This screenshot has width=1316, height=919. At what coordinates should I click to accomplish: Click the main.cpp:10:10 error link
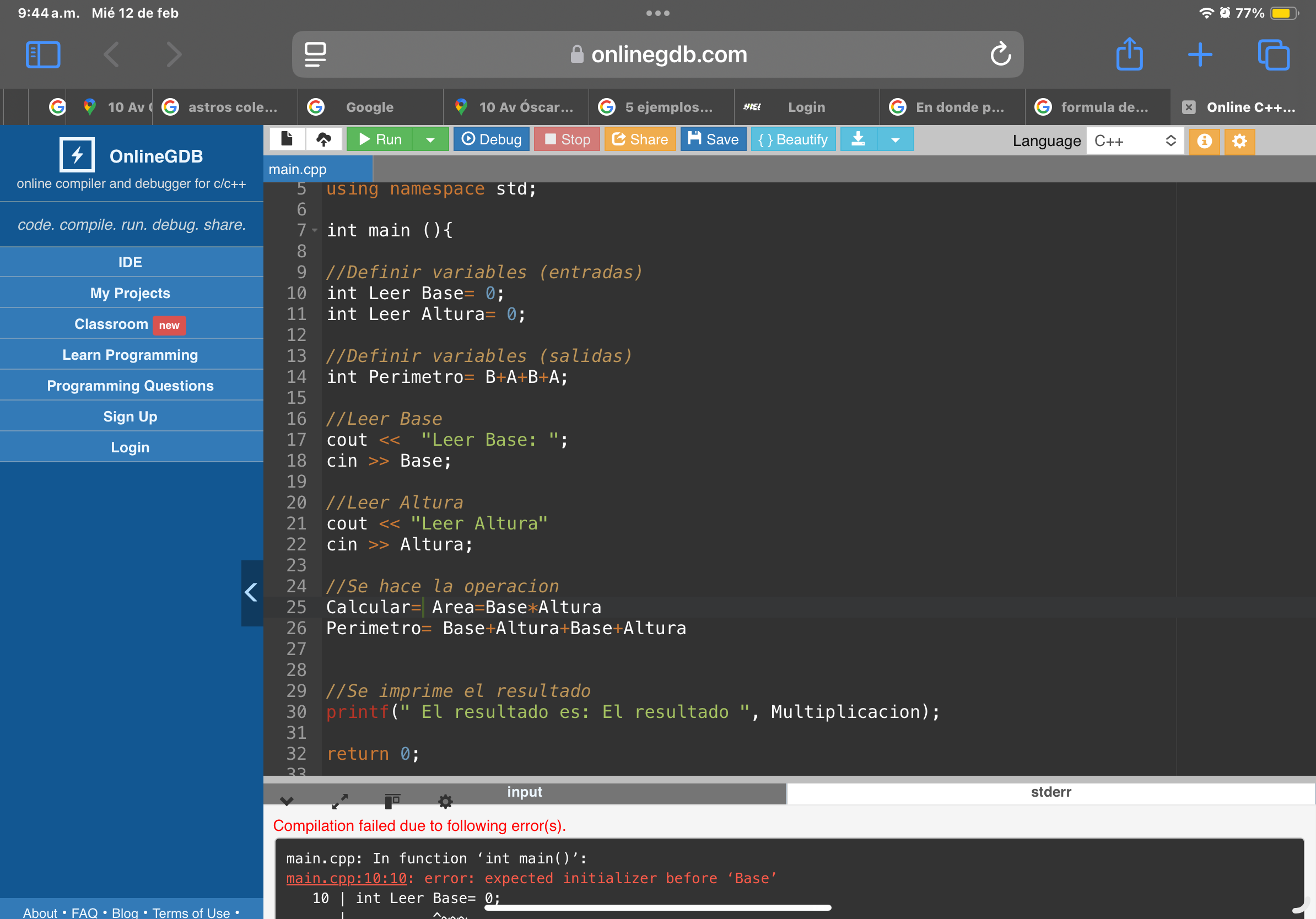(346, 878)
